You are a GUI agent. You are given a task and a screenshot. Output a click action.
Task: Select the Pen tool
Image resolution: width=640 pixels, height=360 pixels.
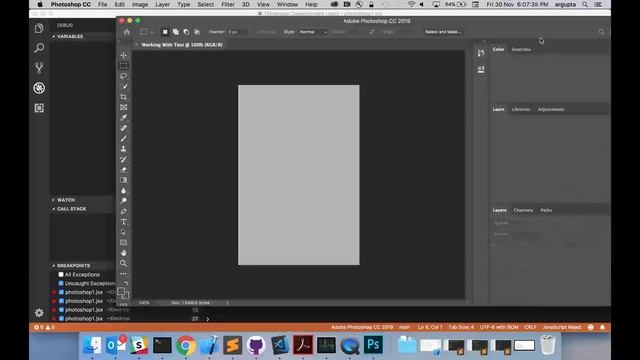tap(123, 211)
